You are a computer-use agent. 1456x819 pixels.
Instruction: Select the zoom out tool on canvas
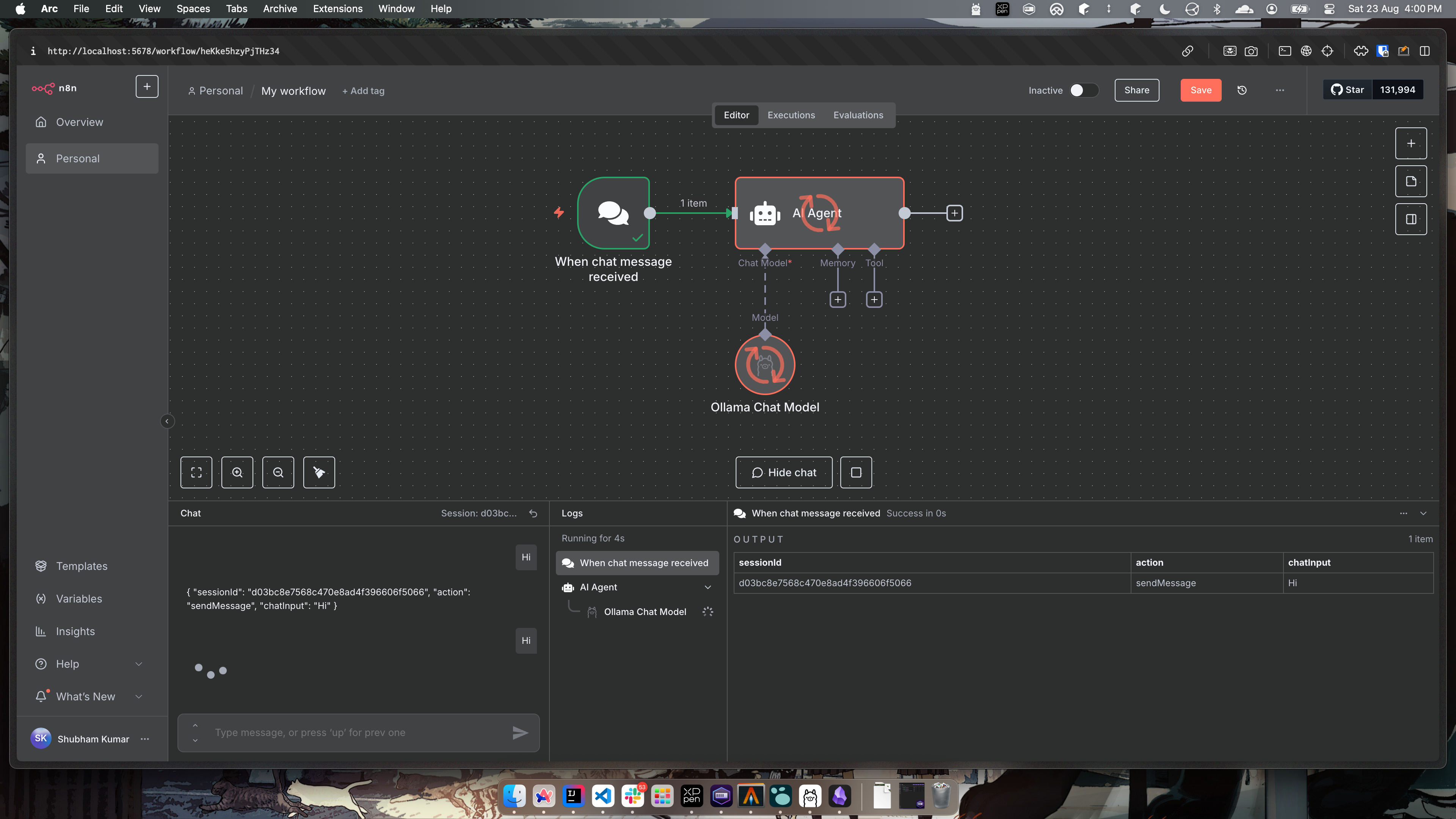[x=278, y=472]
